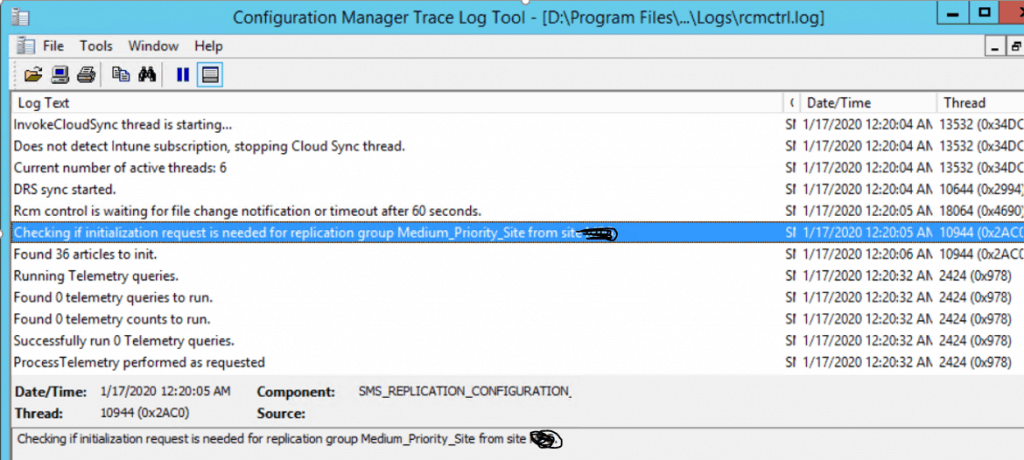Click date cell '1/17/2020 12:20:06 AM'
Viewport: 1024px width, 460px height.
coord(867,254)
